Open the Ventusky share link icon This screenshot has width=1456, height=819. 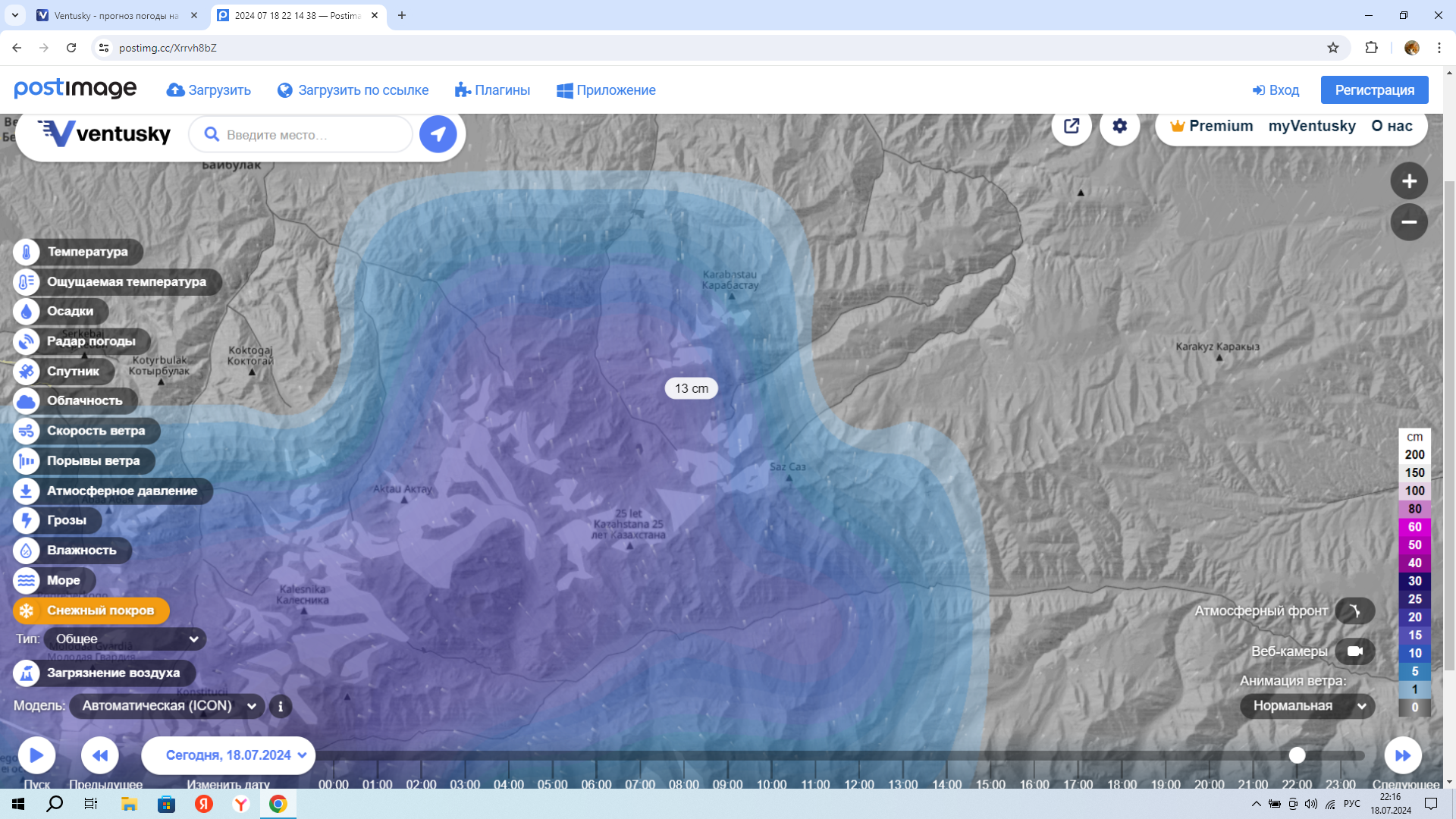click(x=1072, y=126)
